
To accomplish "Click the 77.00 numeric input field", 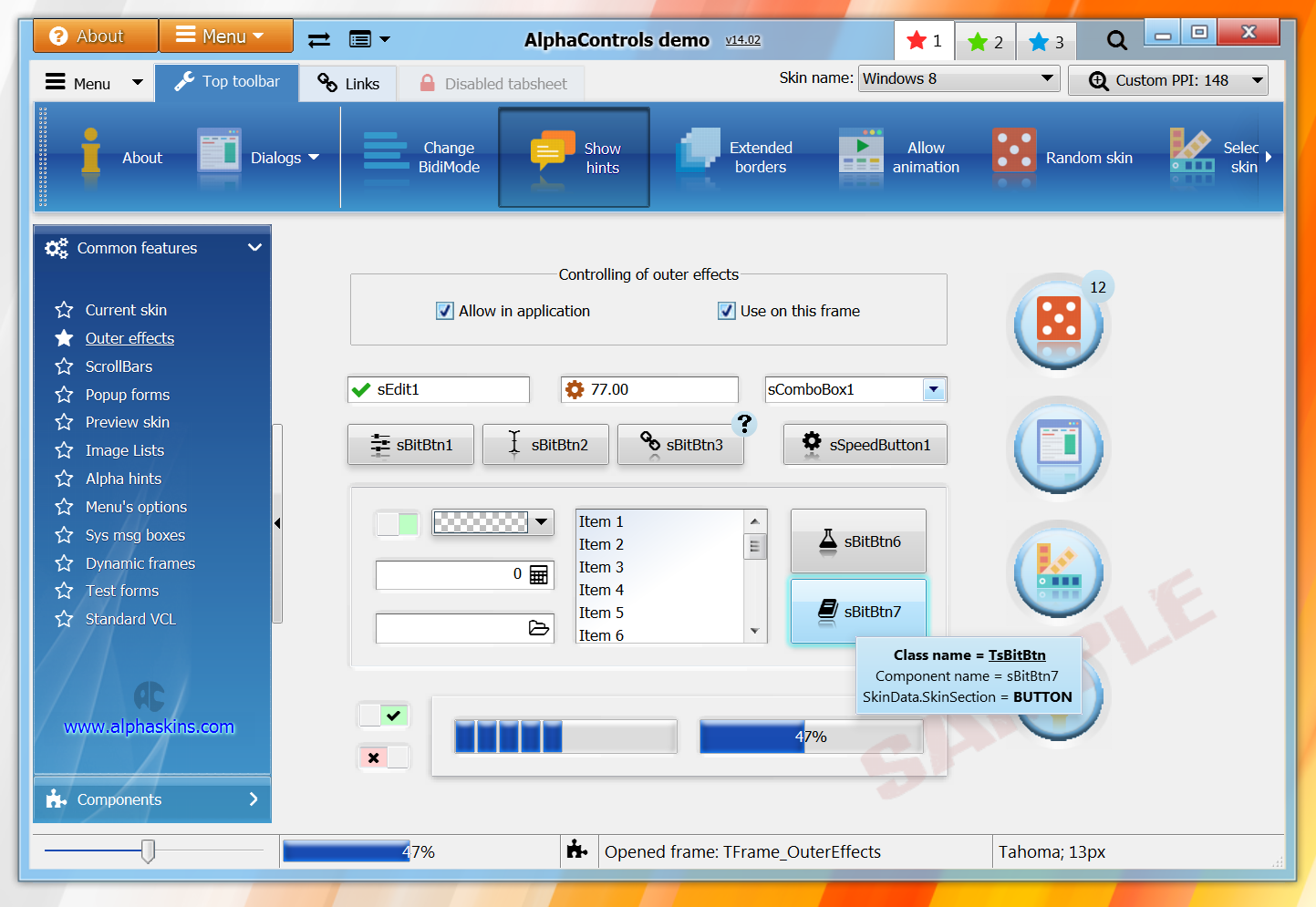I will 649,390.
